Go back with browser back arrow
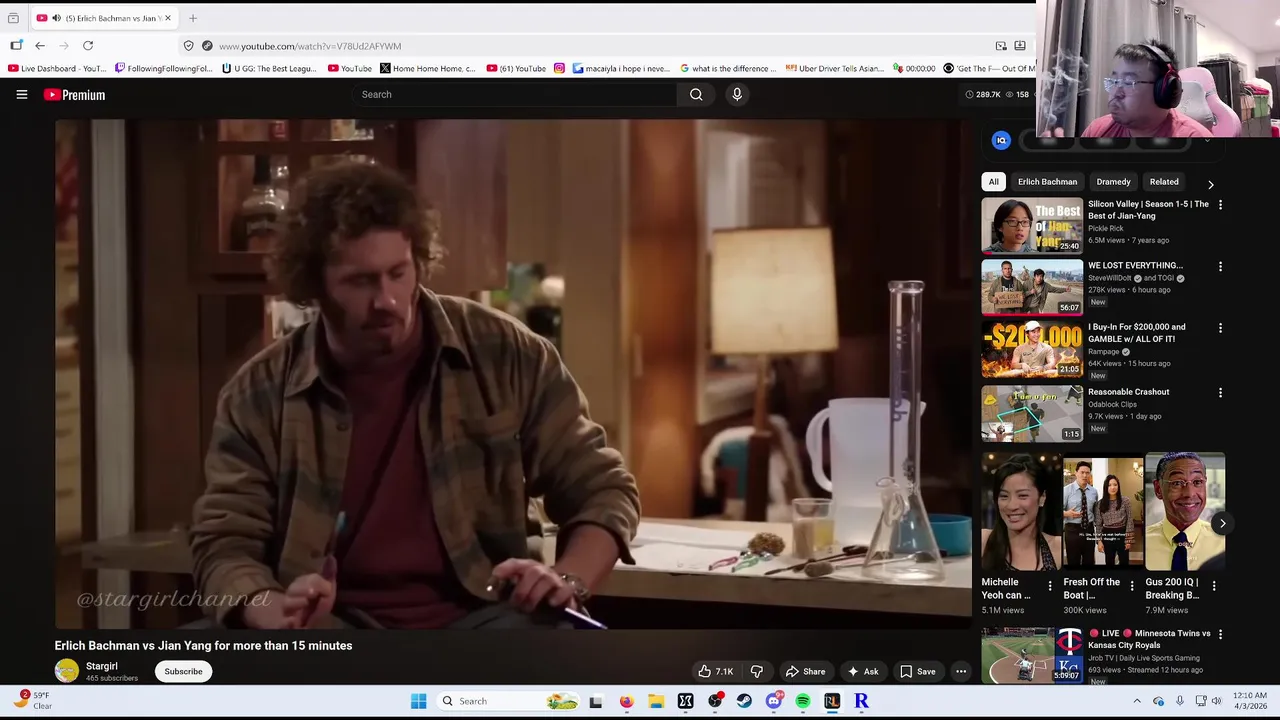The image size is (1280, 720). (x=40, y=46)
